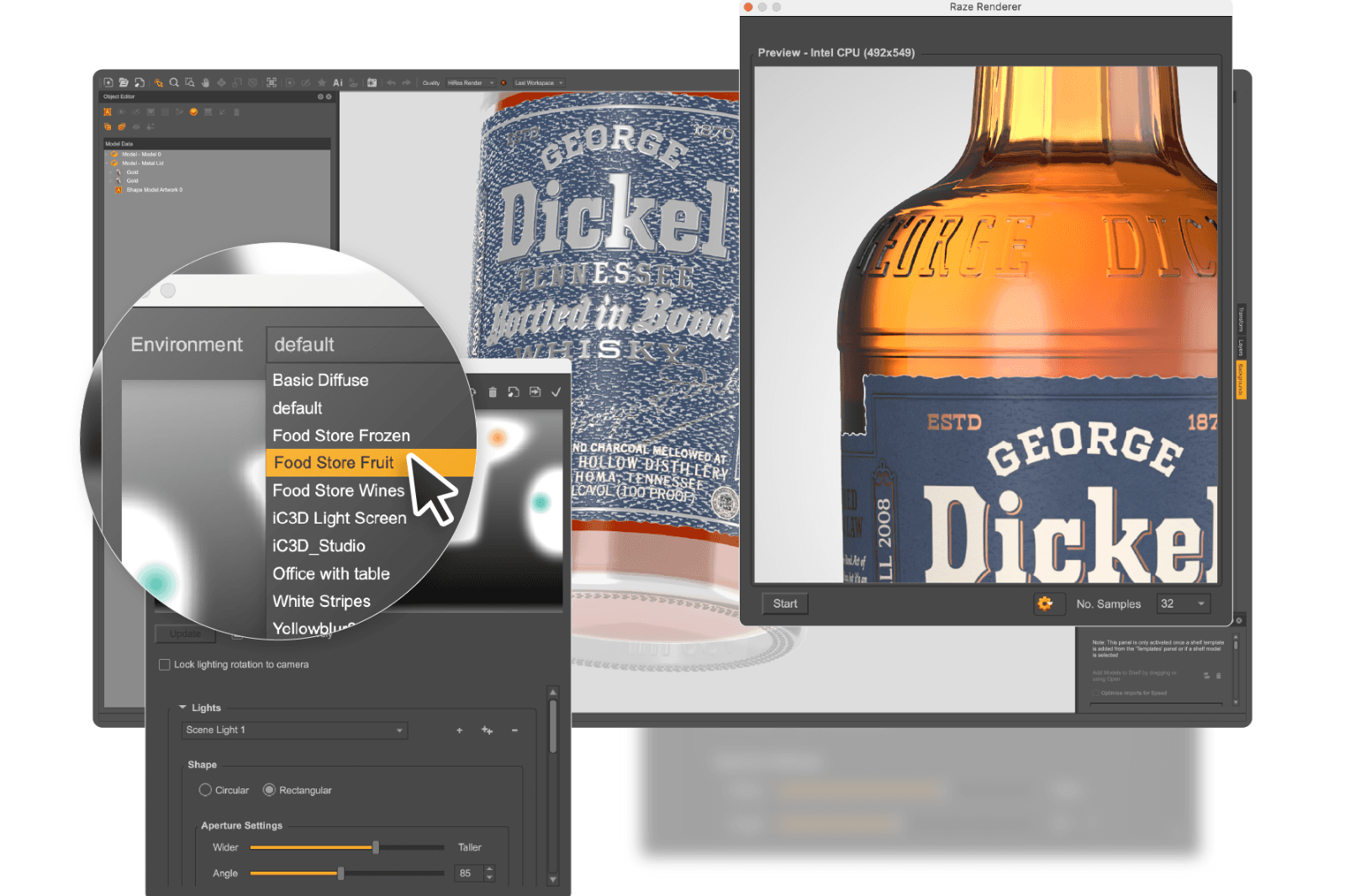Screen dimensions: 1345x896
Task: Click the orange artwork icon in Object Editor
Action: click(x=108, y=112)
